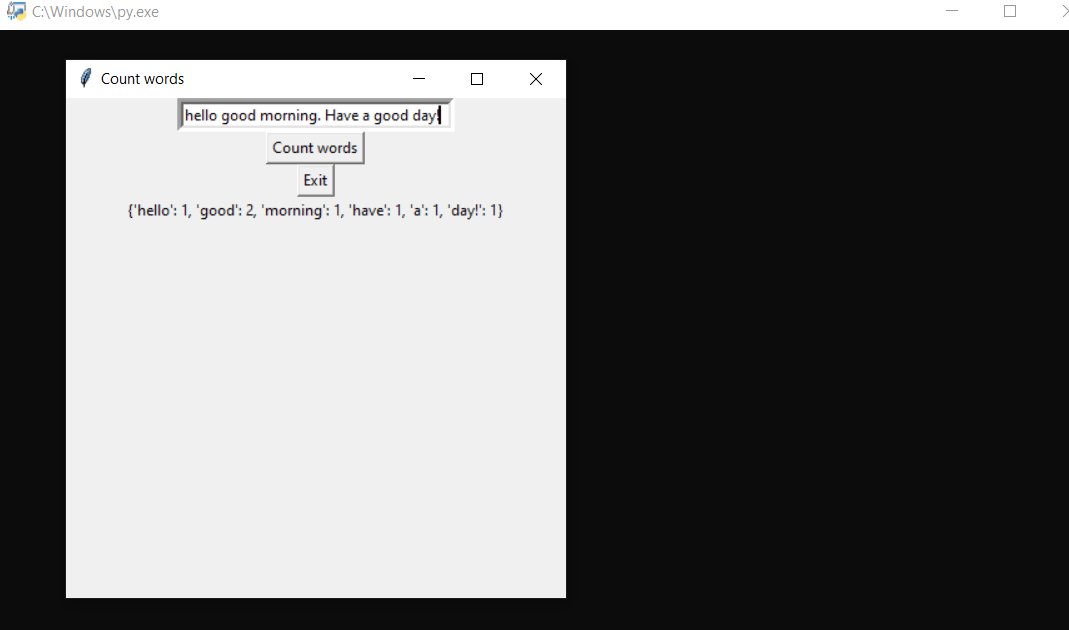Click the C:\Windows\py.exe title text
This screenshot has width=1069, height=630.
click(x=94, y=11)
